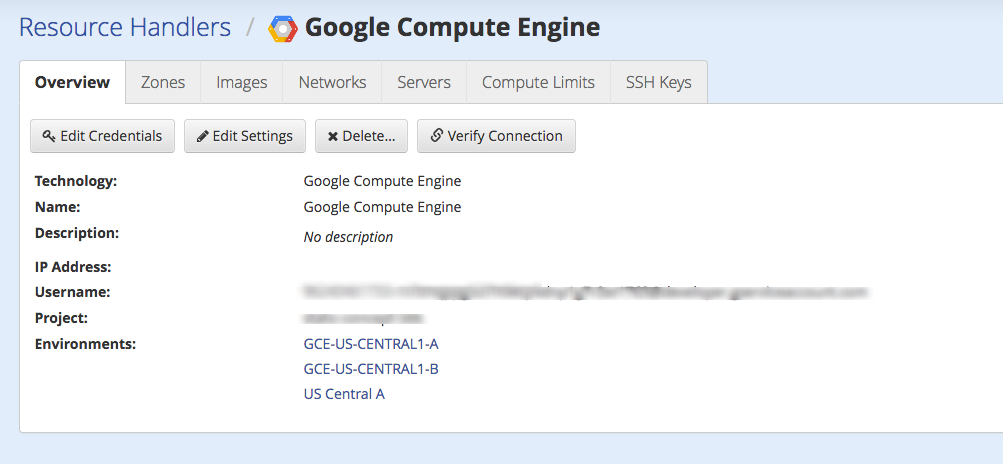Click the X icon on Delete button

(x=333, y=136)
